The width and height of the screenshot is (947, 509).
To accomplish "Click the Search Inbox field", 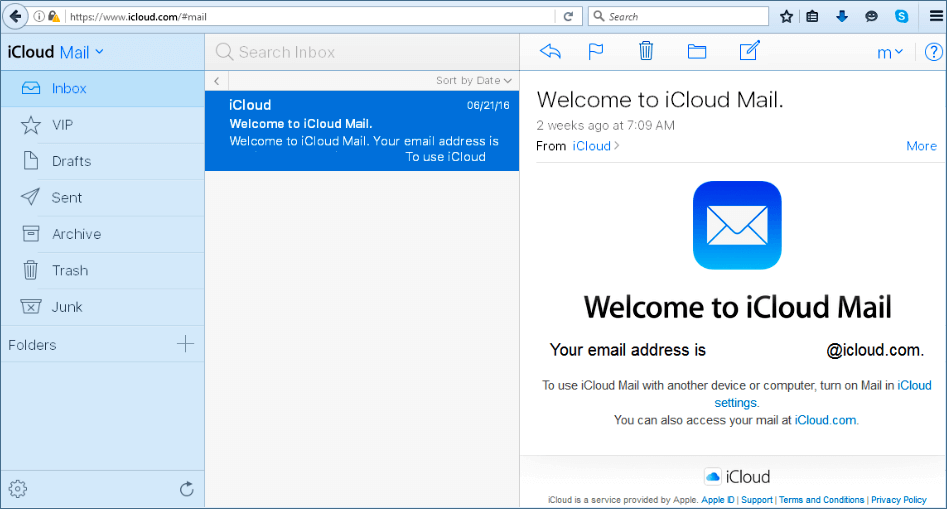I will coord(362,53).
